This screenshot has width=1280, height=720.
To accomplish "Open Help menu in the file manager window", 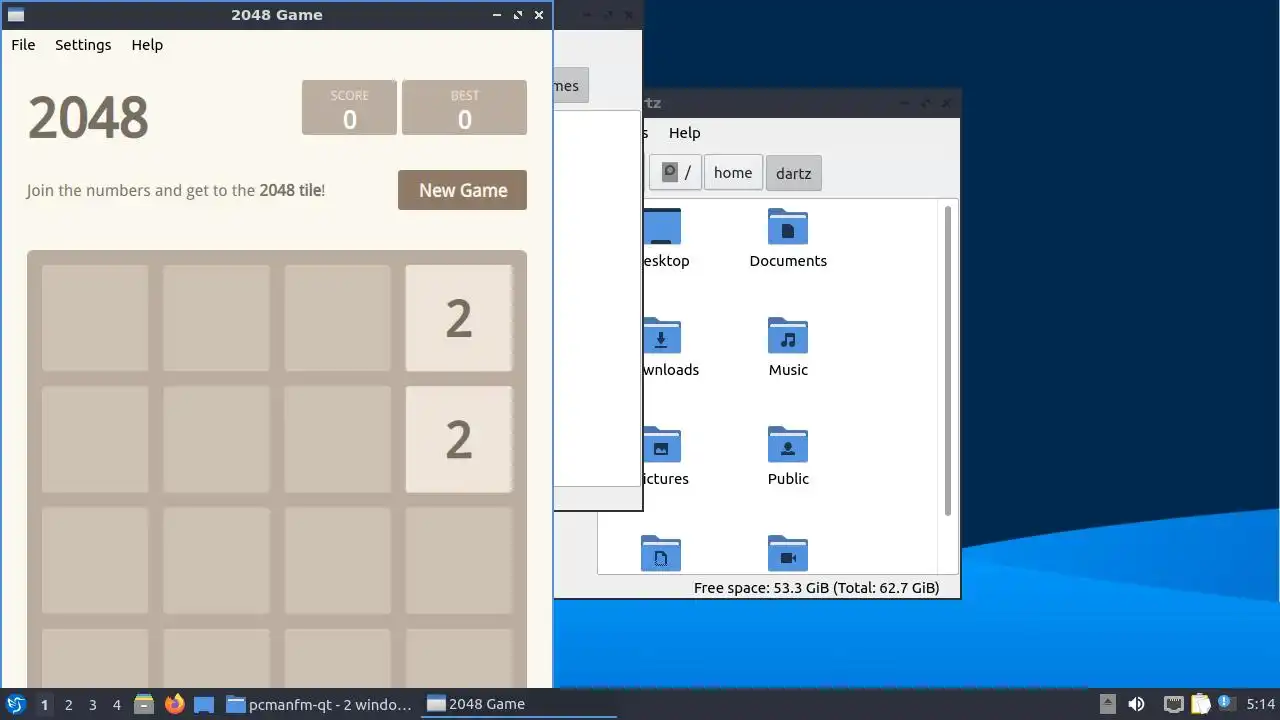I will click(684, 133).
